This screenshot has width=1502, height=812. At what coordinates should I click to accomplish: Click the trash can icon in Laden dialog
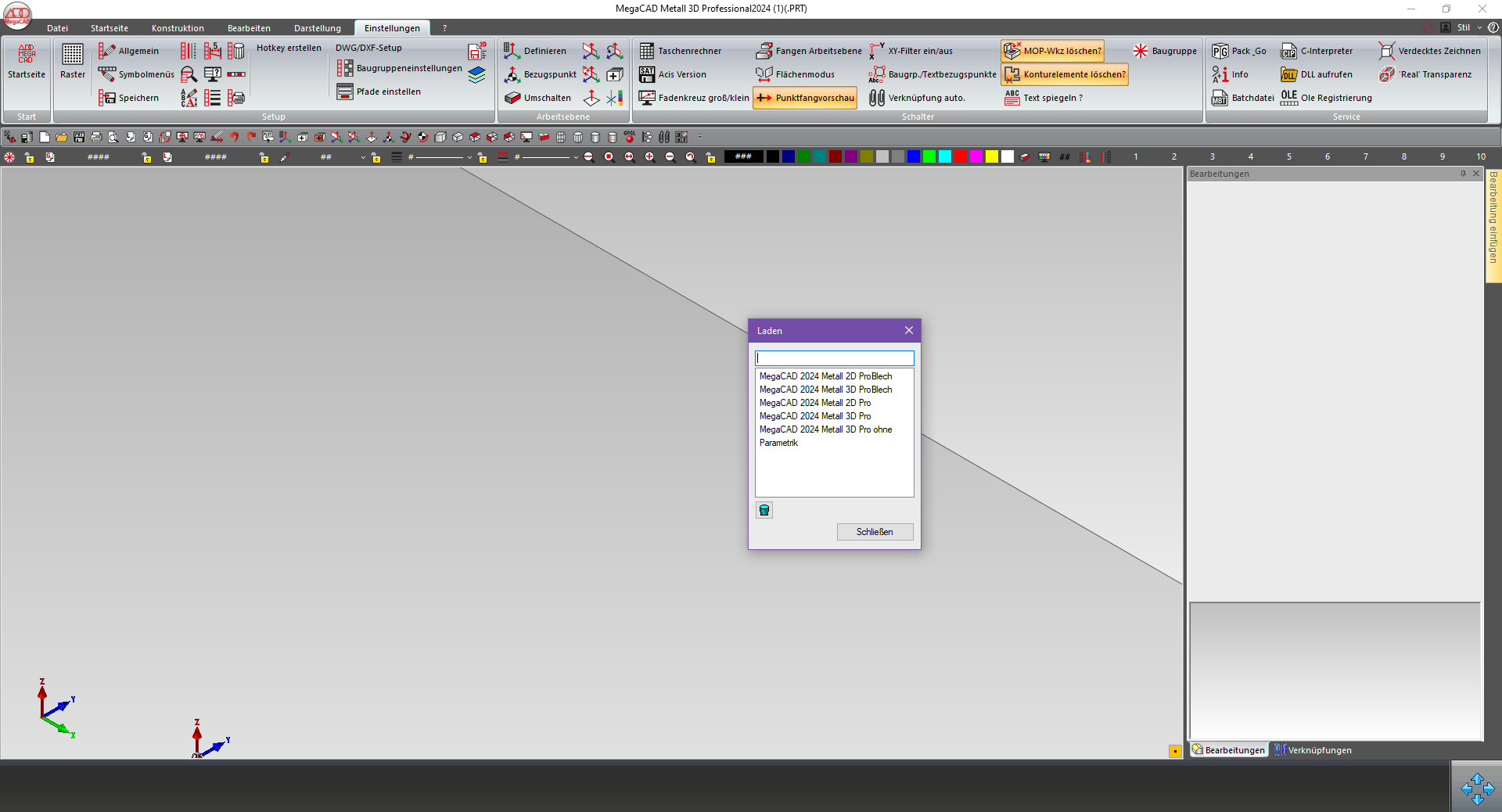pos(764,510)
